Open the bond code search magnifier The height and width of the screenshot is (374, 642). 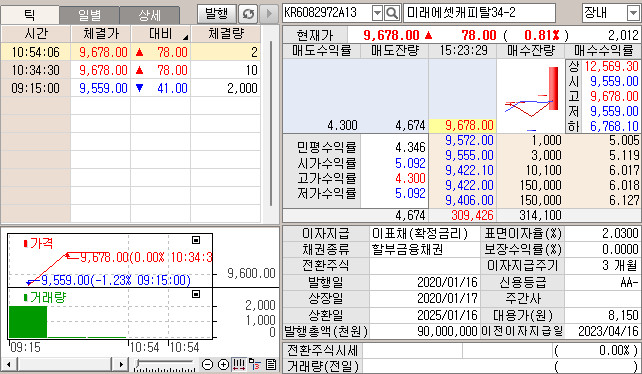392,13
